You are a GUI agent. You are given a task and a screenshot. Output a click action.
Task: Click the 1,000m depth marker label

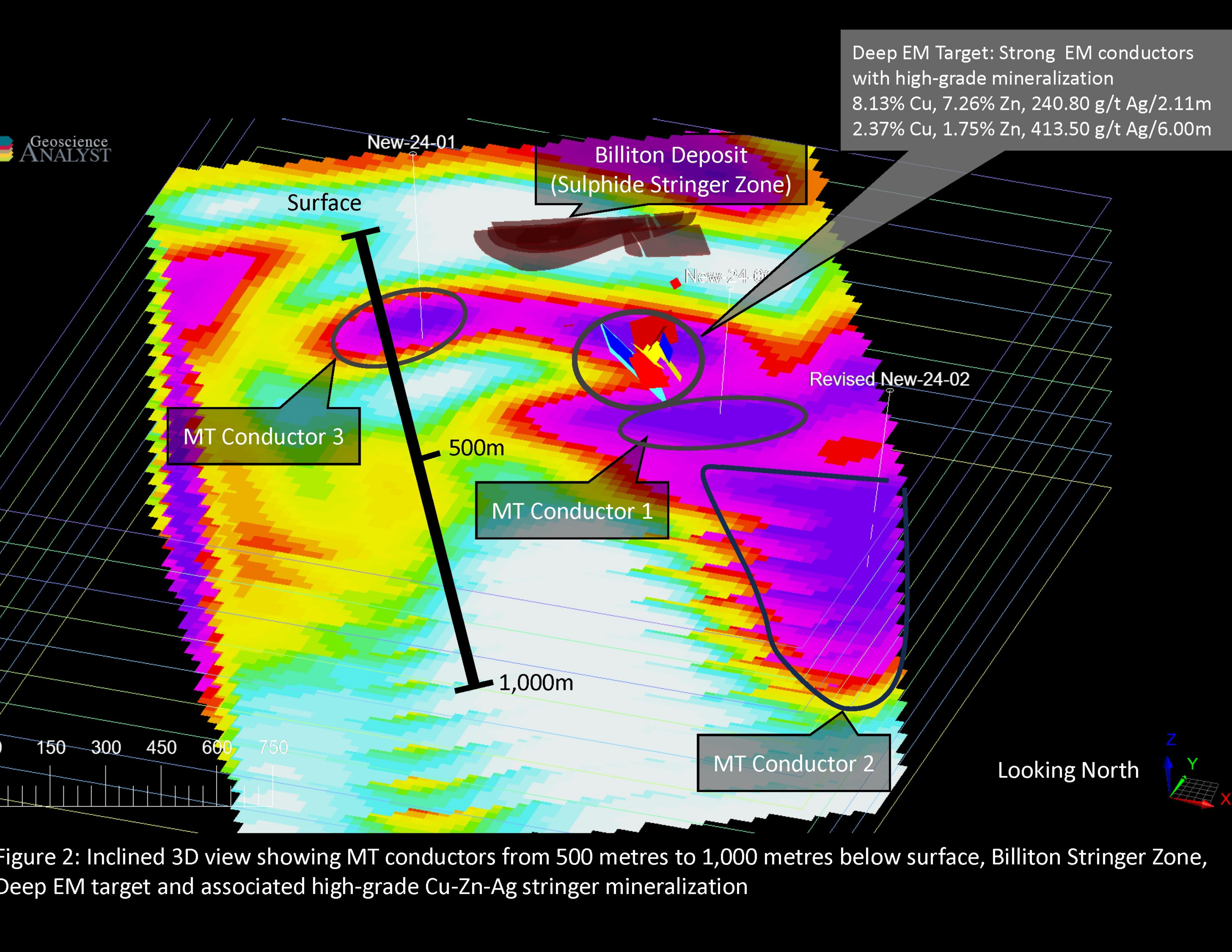(x=536, y=683)
